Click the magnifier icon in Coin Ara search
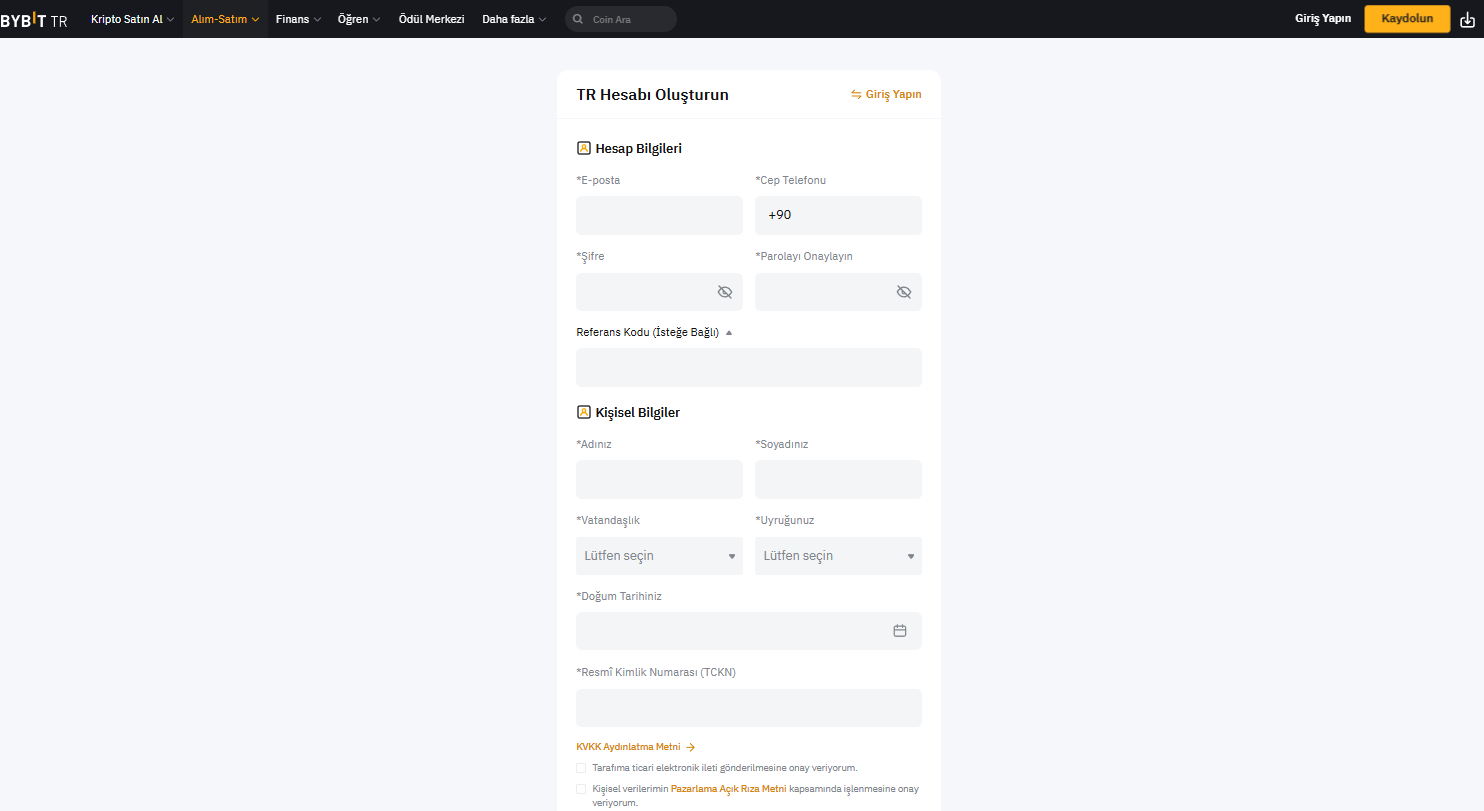Screen dimensions: 1484x811 [578, 19]
